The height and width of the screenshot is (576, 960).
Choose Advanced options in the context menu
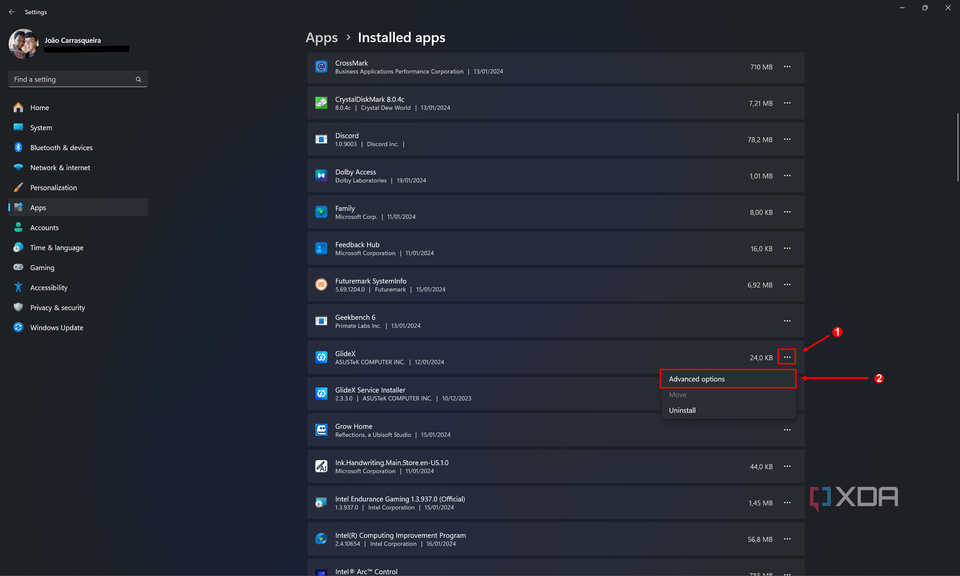[x=728, y=379]
